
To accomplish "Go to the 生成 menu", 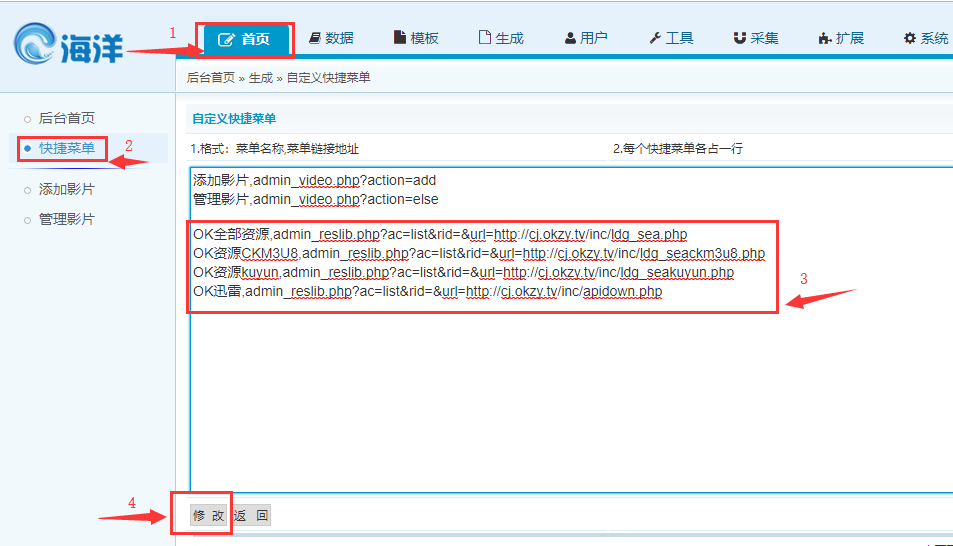I will [x=501, y=38].
